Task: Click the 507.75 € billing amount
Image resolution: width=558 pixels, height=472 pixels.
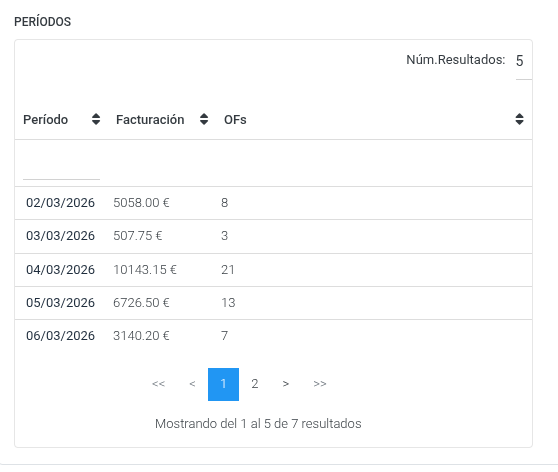Action: tap(138, 236)
